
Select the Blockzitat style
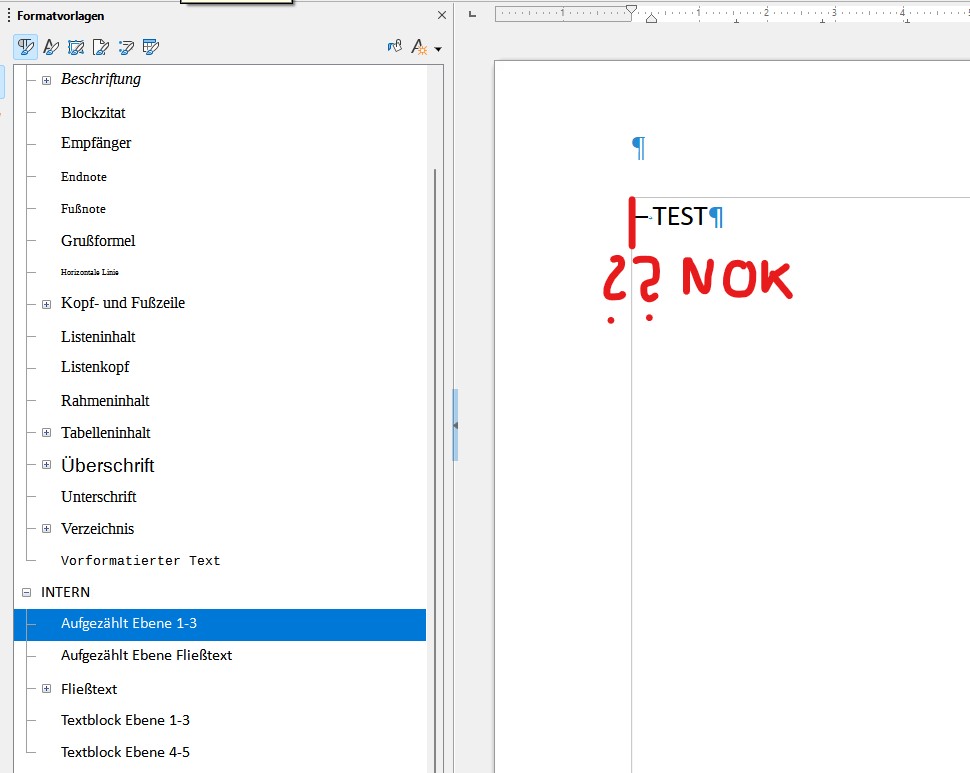pyautogui.click(x=93, y=113)
